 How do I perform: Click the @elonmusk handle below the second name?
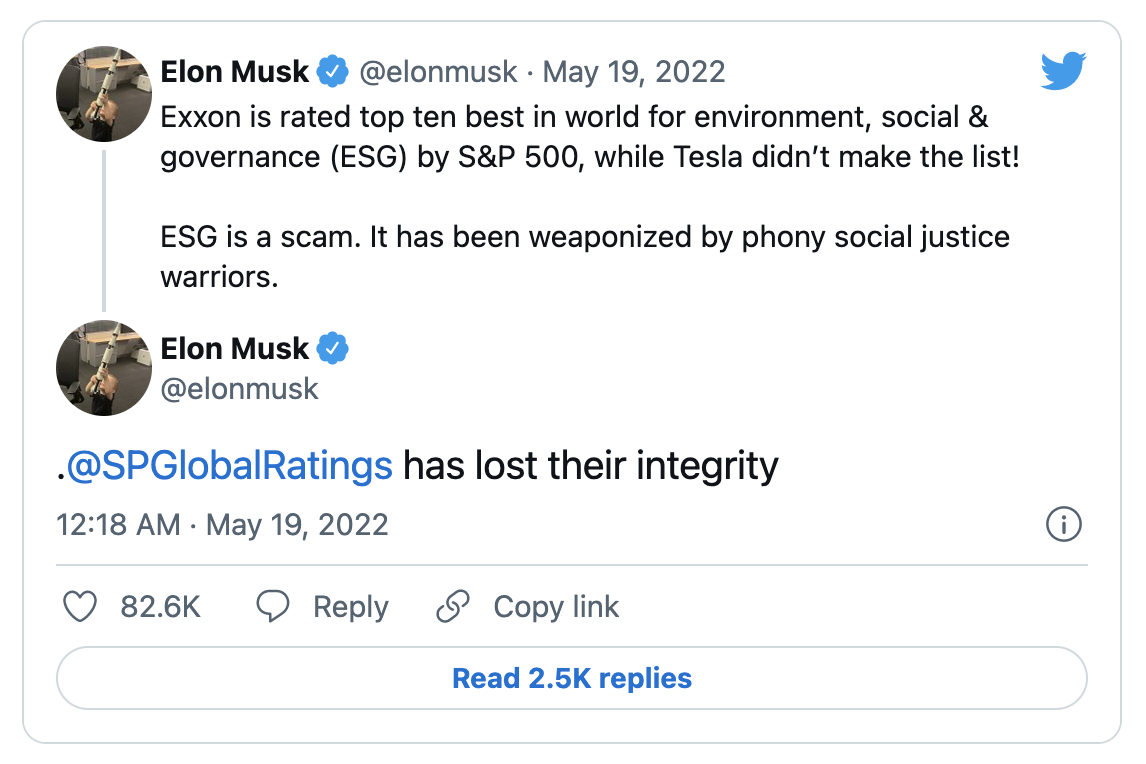click(x=239, y=387)
